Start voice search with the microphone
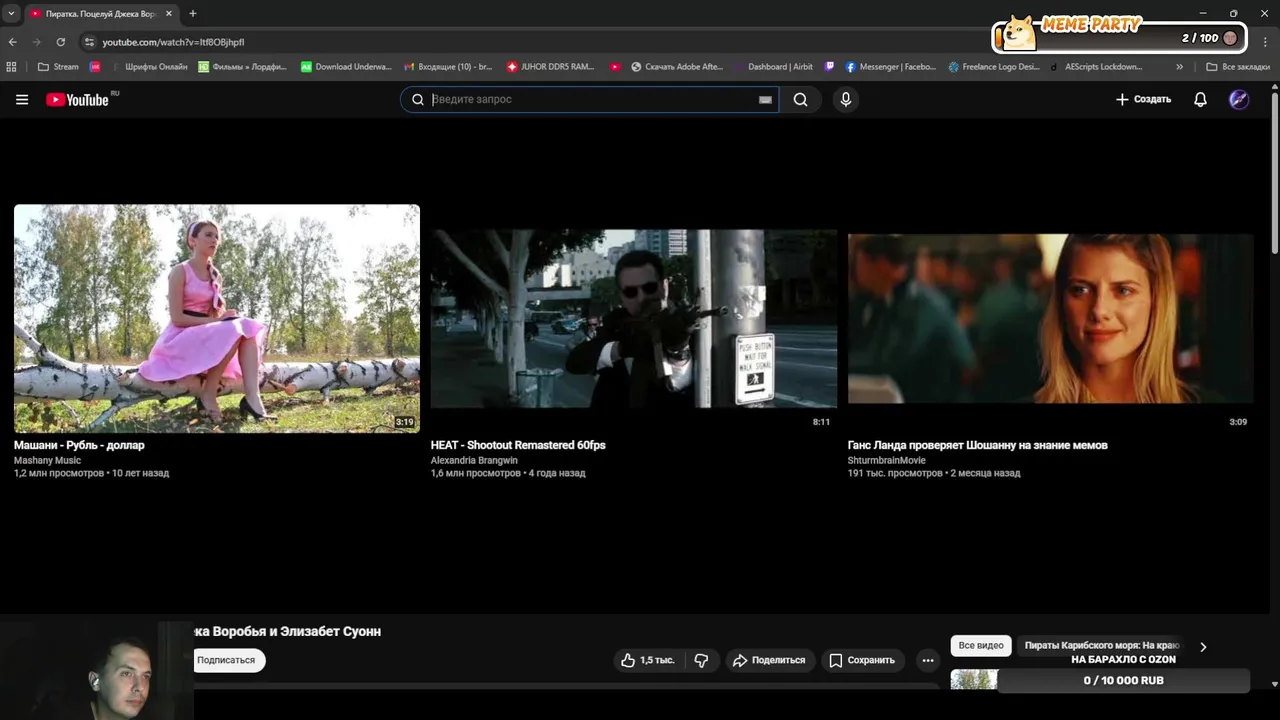 tap(845, 99)
